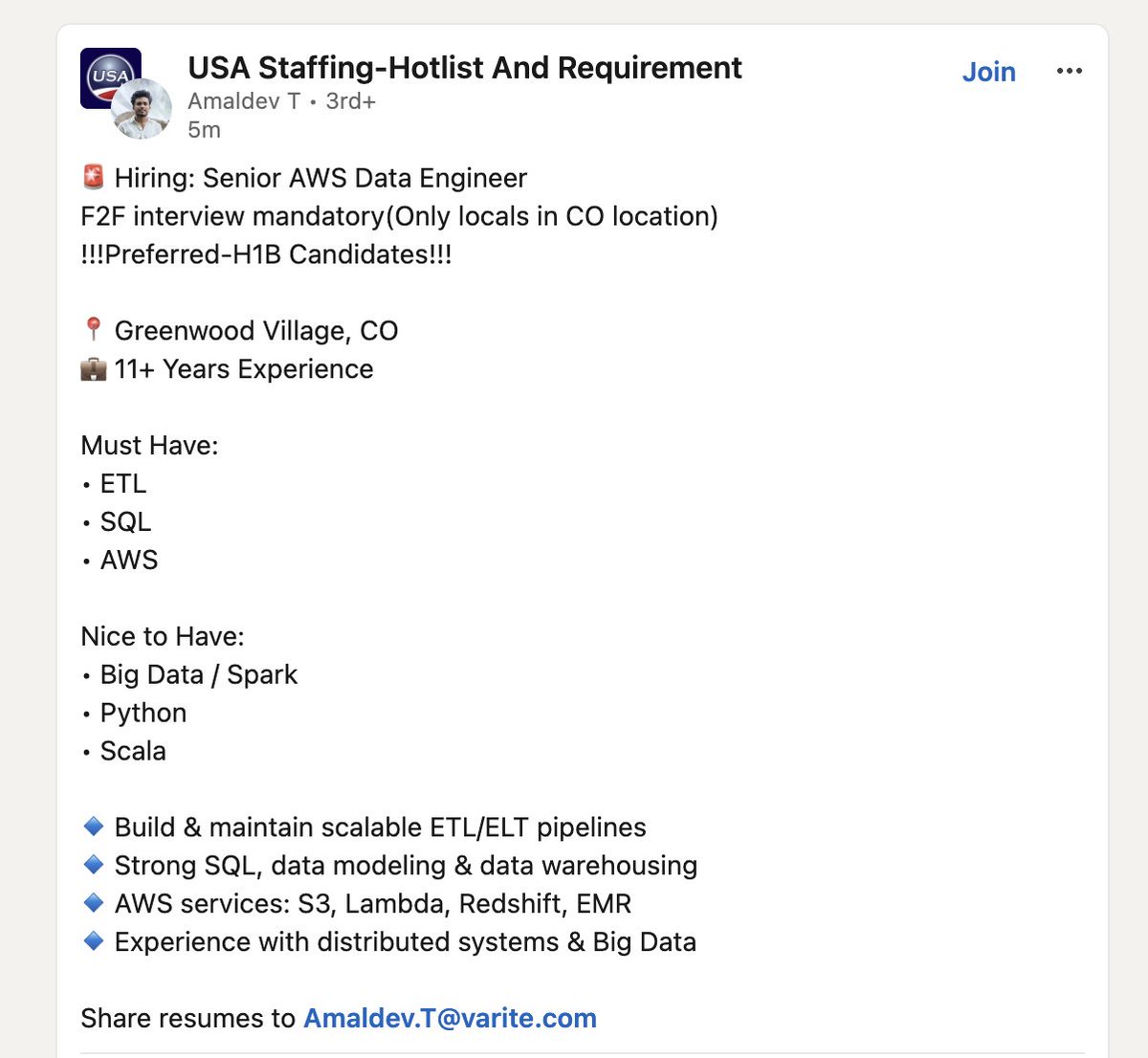Open the three-dot post options menu
Screen dimensions: 1148x1058
click(1069, 71)
